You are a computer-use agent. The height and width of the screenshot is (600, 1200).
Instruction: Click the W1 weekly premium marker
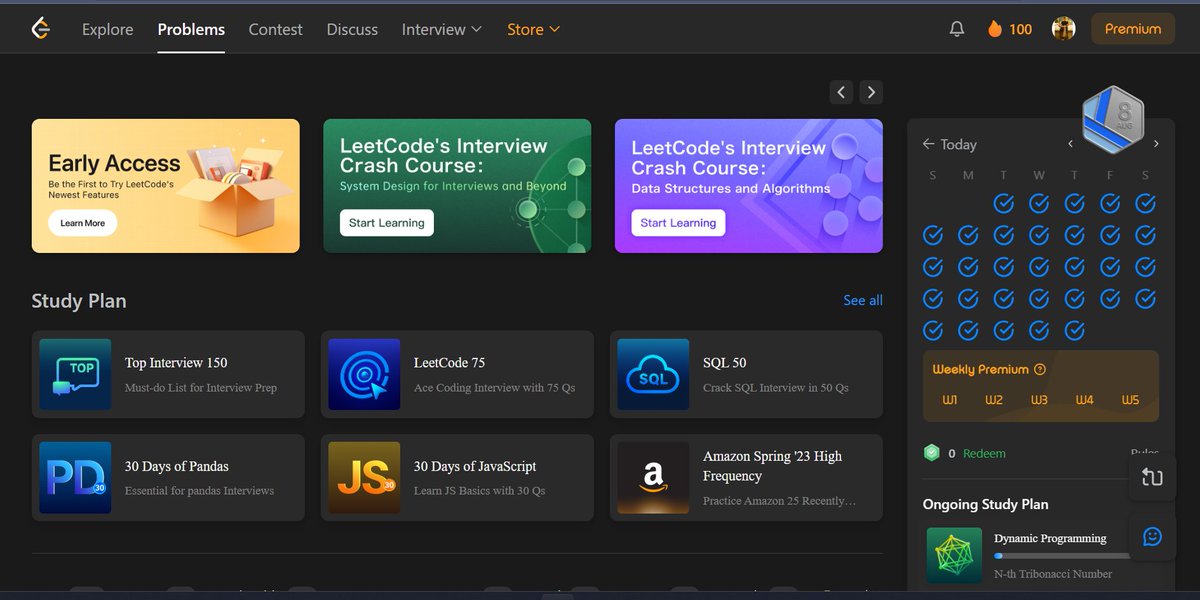click(x=949, y=400)
